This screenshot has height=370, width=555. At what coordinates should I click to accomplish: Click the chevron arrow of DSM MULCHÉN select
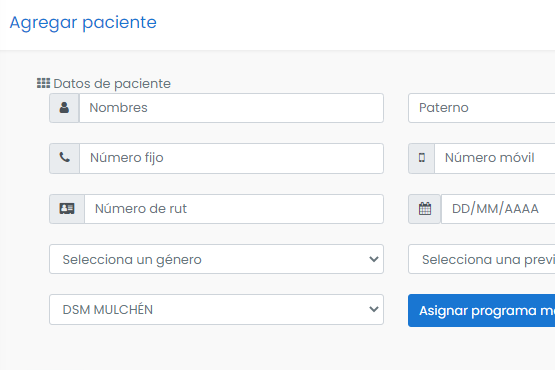point(374,309)
